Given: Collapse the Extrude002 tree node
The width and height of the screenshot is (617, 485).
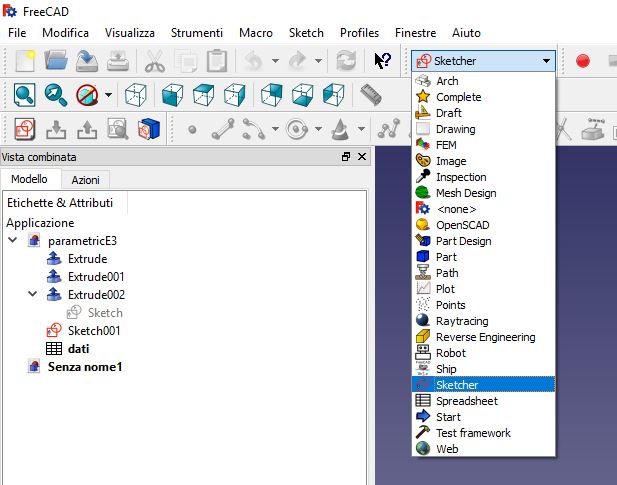Looking at the screenshot, I should tap(33, 294).
